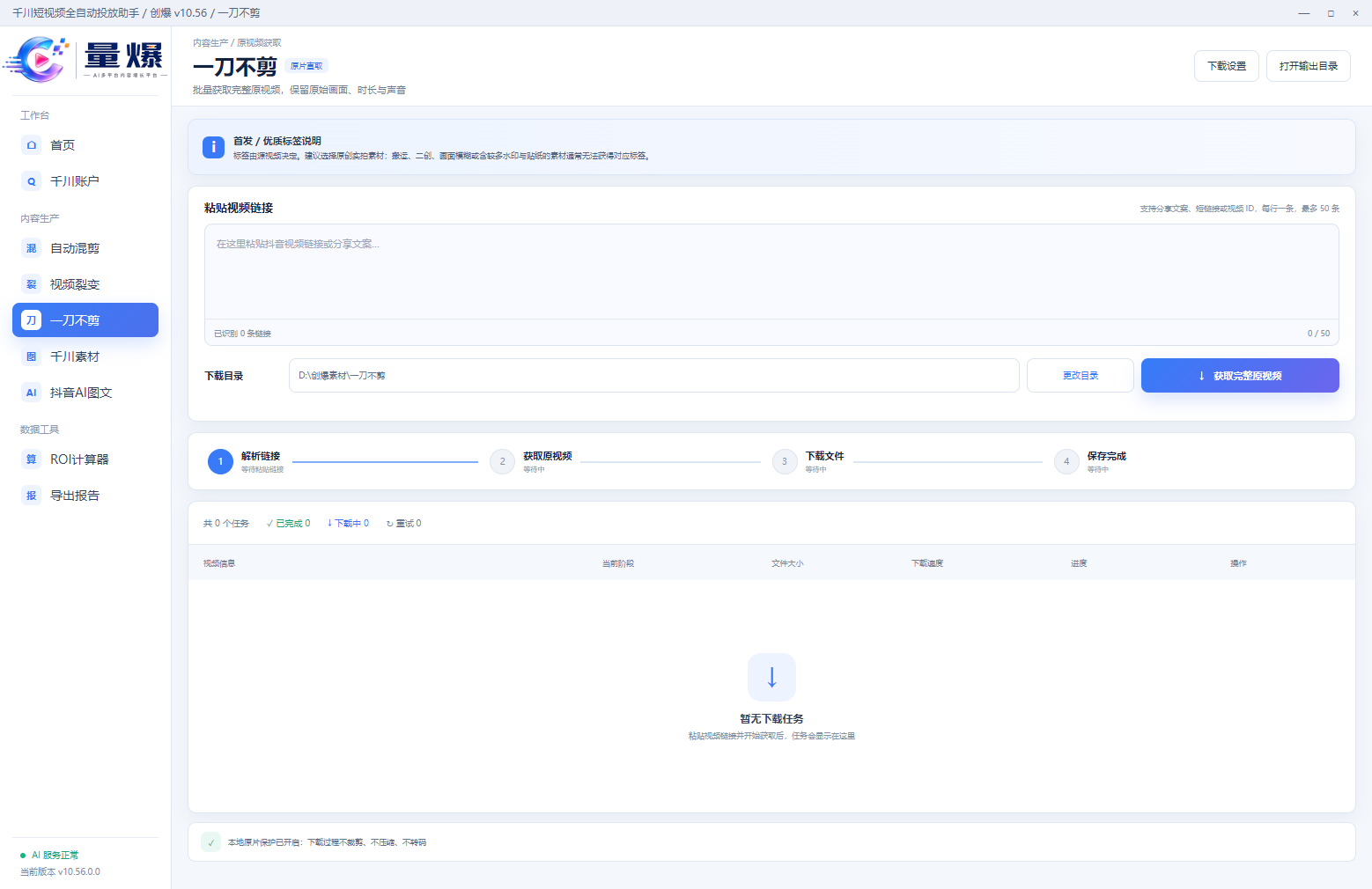1372x889 pixels.
Task: Open 下载设置 download settings
Action: click(1227, 66)
